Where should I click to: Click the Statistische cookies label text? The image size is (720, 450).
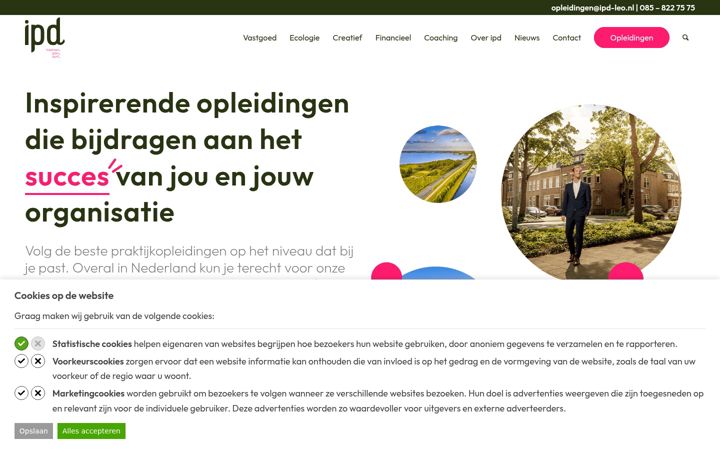point(92,343)
